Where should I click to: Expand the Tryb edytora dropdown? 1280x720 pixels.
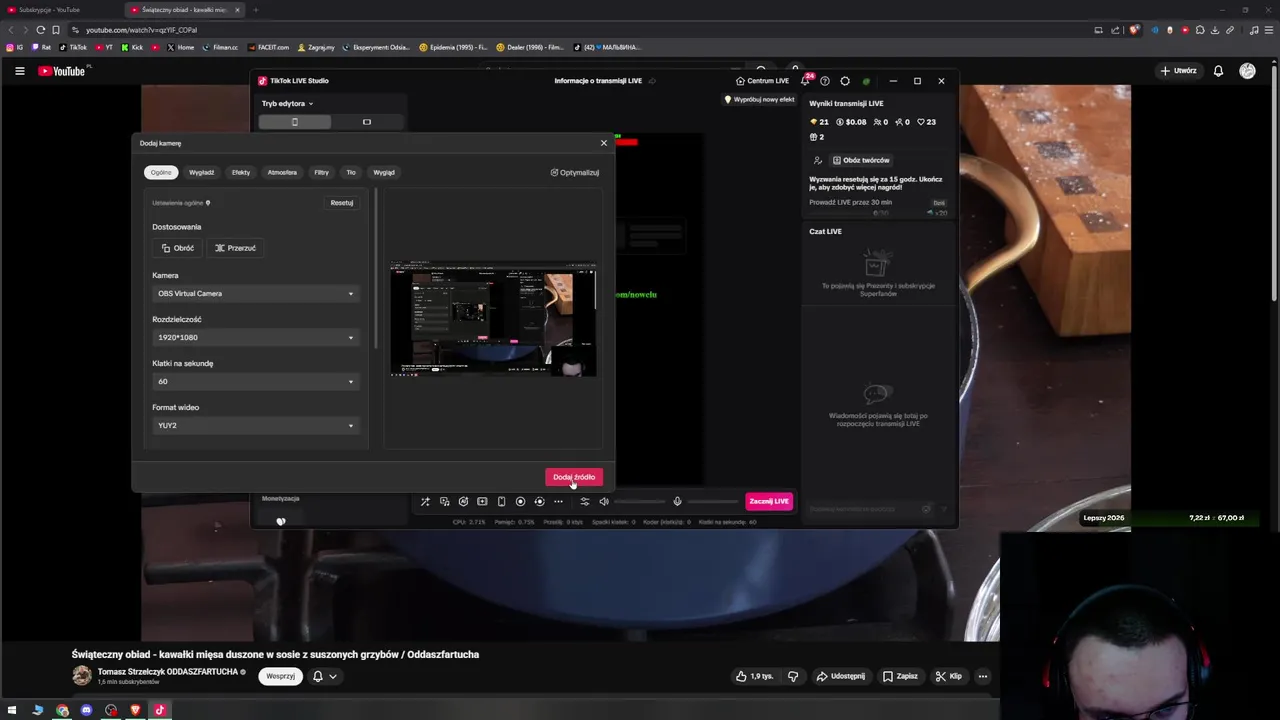287,103
